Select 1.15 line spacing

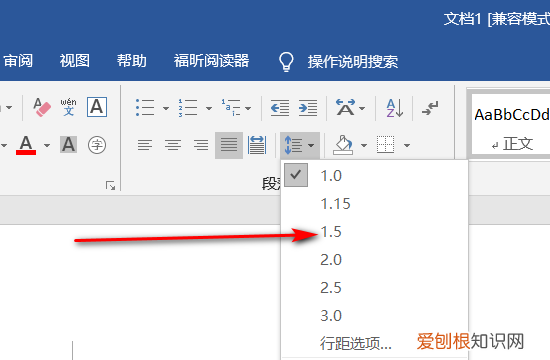375,204
